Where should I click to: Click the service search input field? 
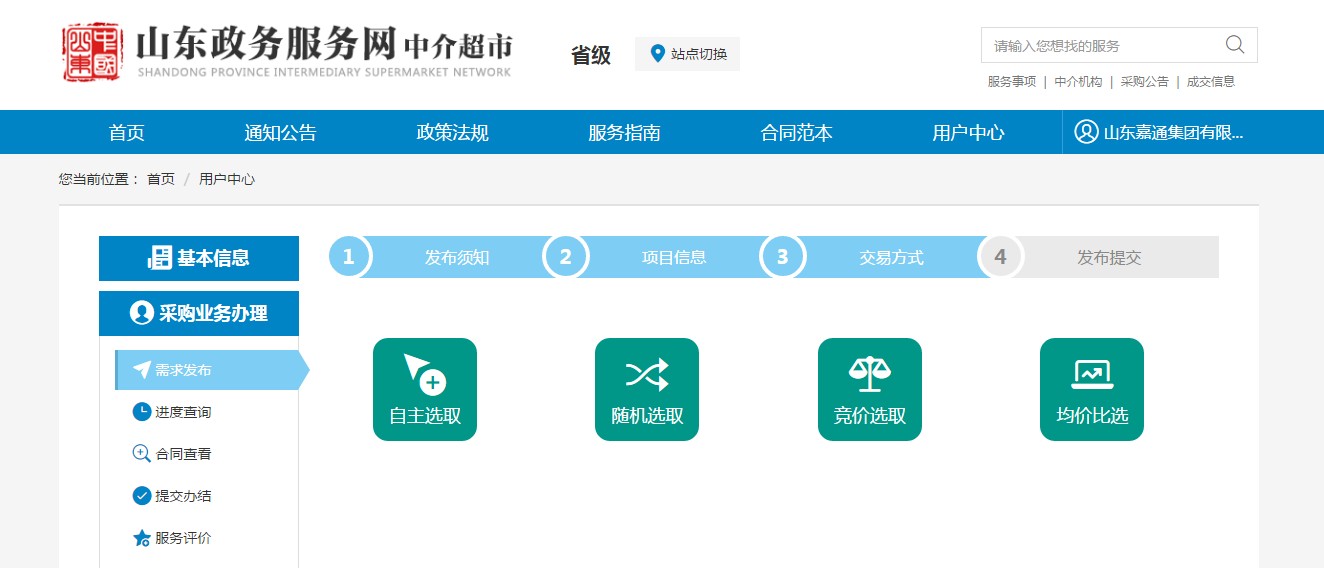pyautogui.click(x=1100, y=46)
